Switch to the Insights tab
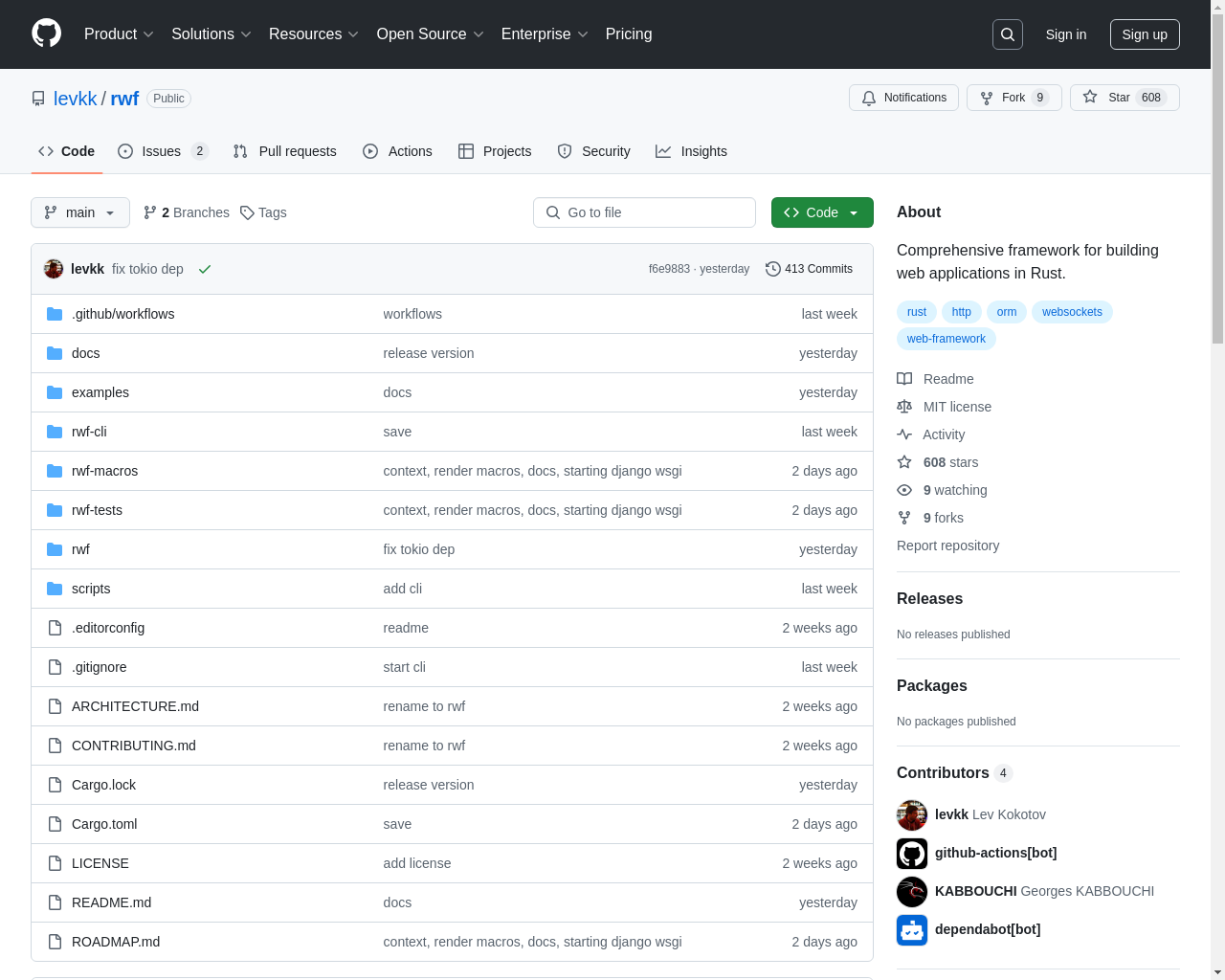 click(x=691, y=151)
